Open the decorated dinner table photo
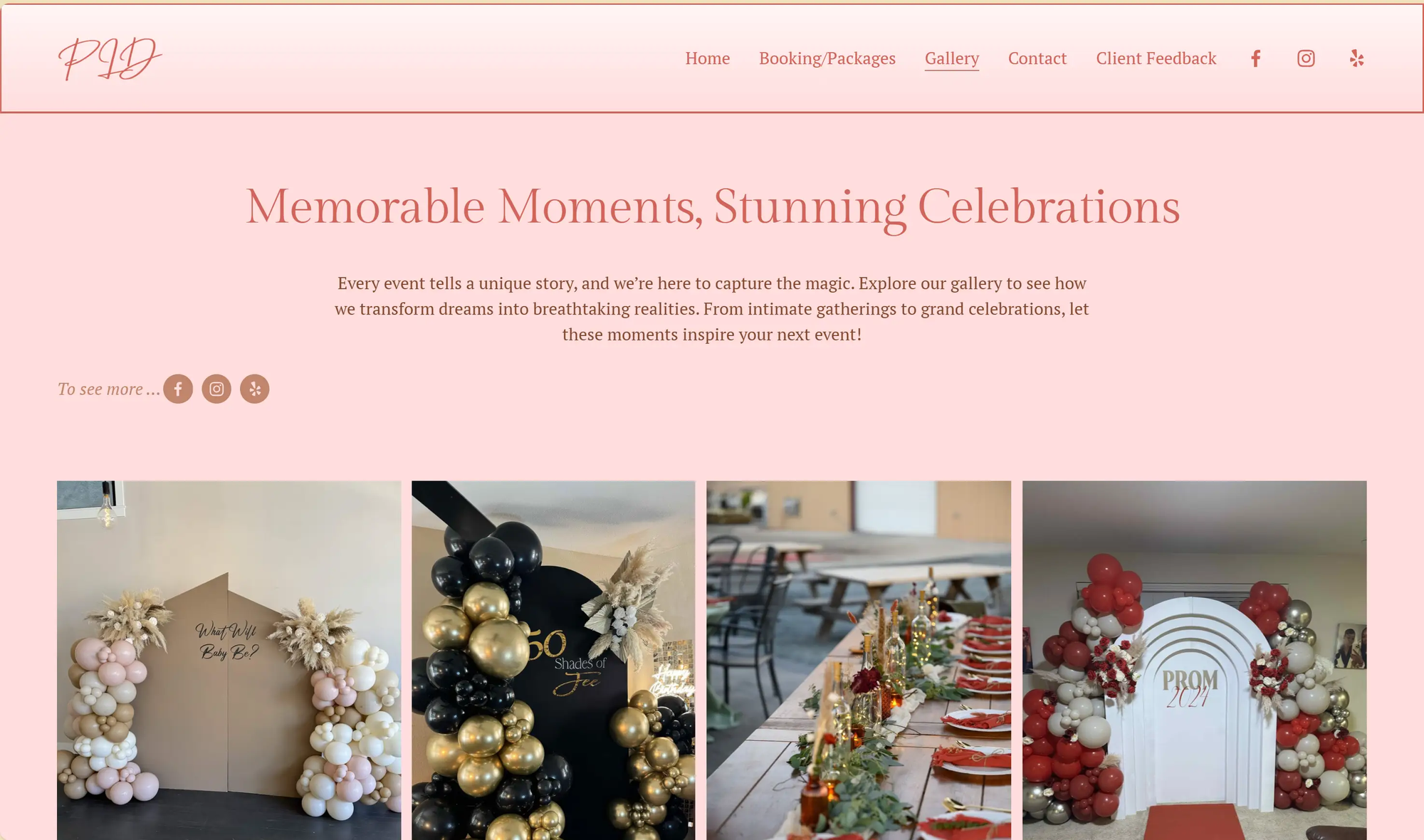Viewport: 1424px width, 840px height. point(859,660)
